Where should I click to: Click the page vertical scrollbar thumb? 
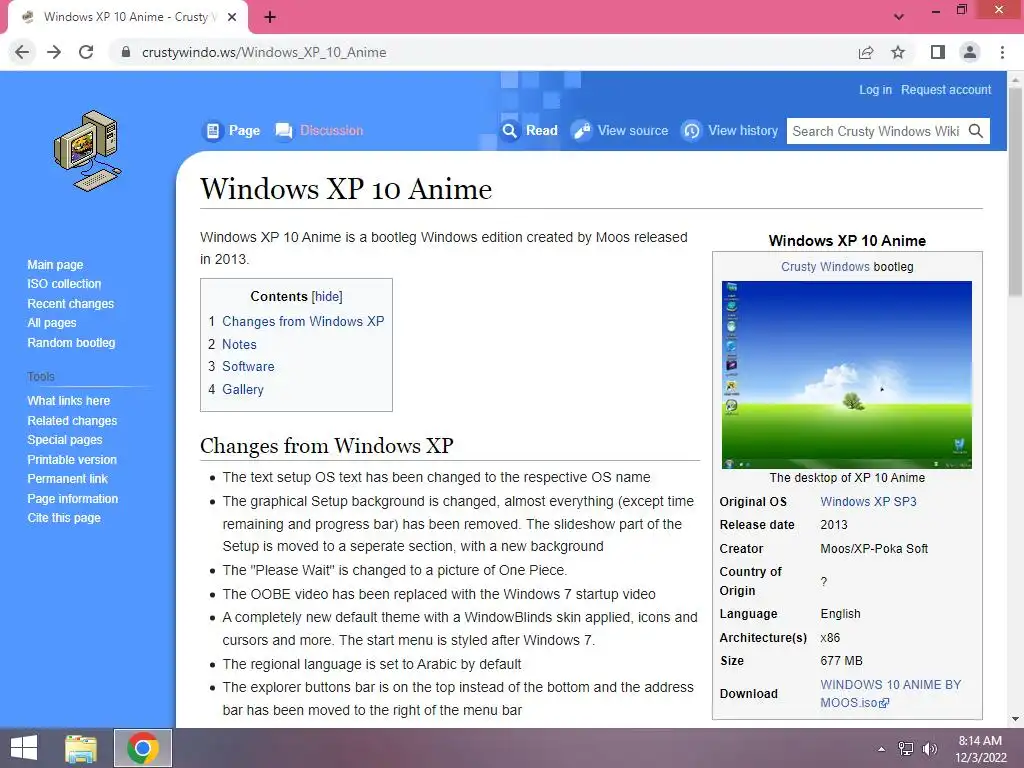[1016, 191]
